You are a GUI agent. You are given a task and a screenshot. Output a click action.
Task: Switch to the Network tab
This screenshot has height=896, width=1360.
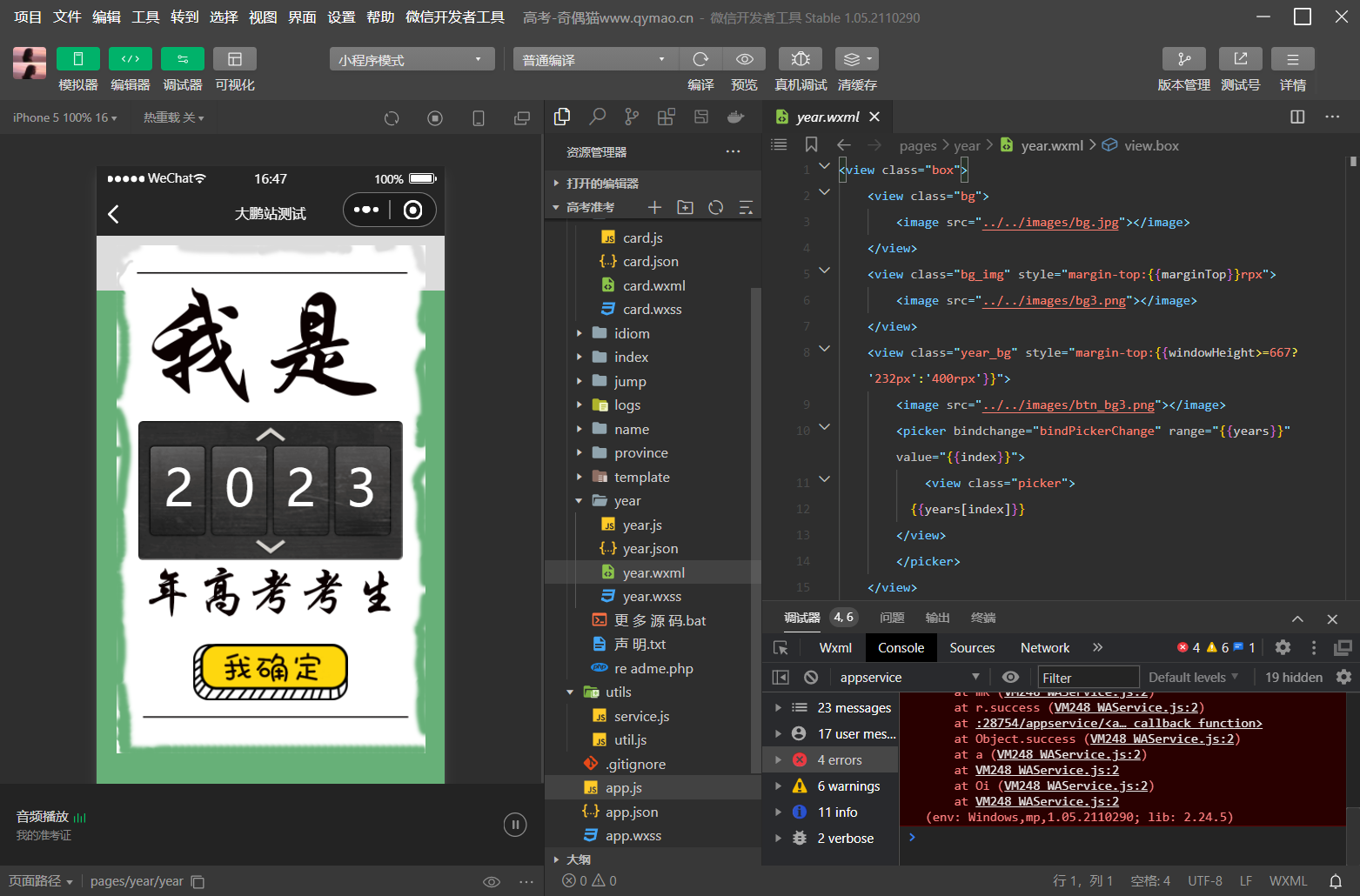tap(1044, 647)
